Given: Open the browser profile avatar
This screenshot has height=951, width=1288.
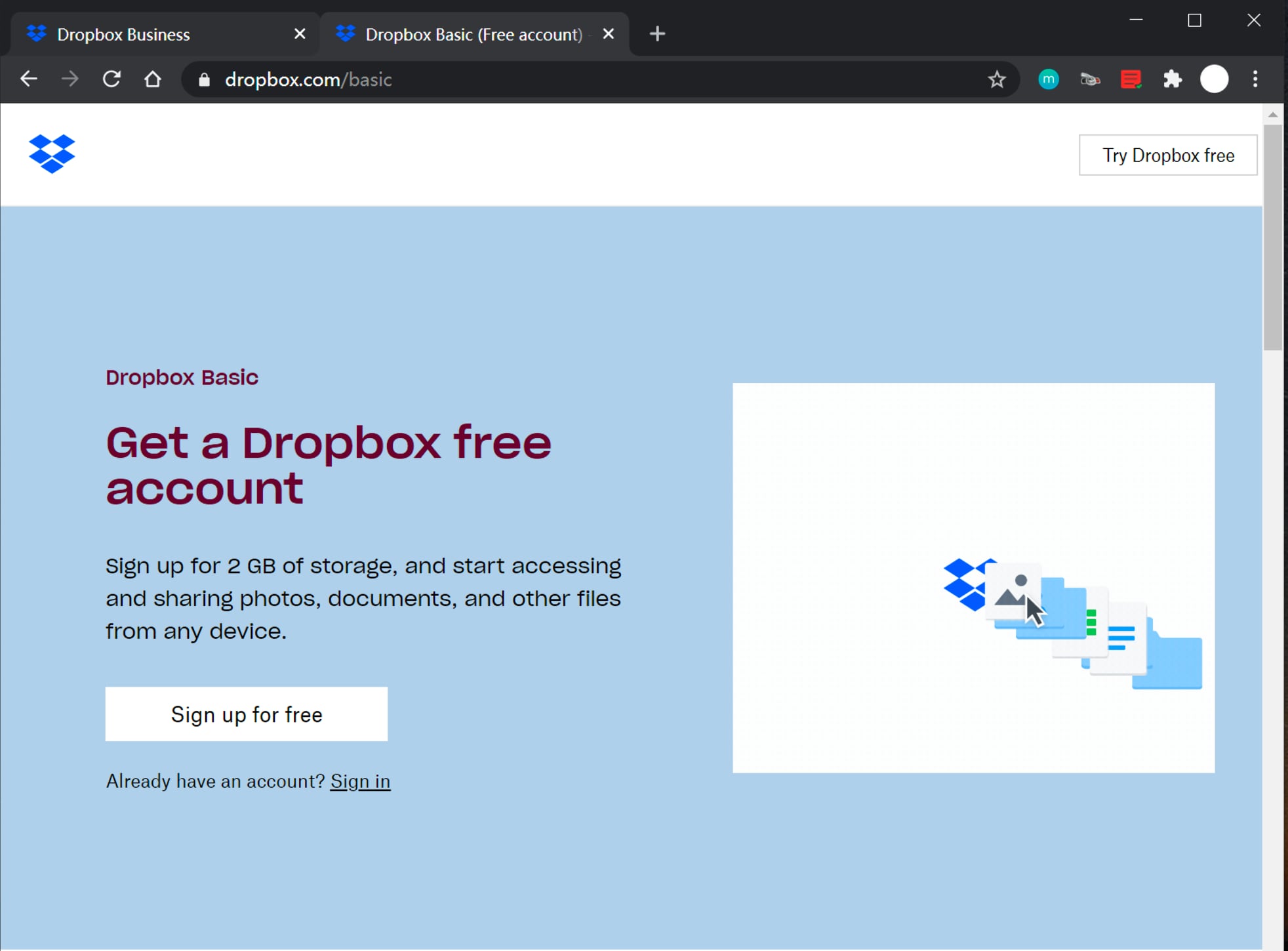Looking at the screenshot, I should pos(1214,79).
